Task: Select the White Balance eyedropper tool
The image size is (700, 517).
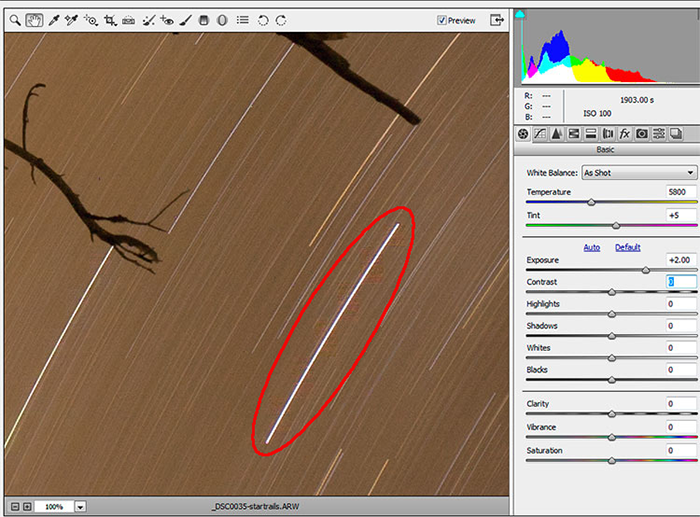Action: coord(54,21)
